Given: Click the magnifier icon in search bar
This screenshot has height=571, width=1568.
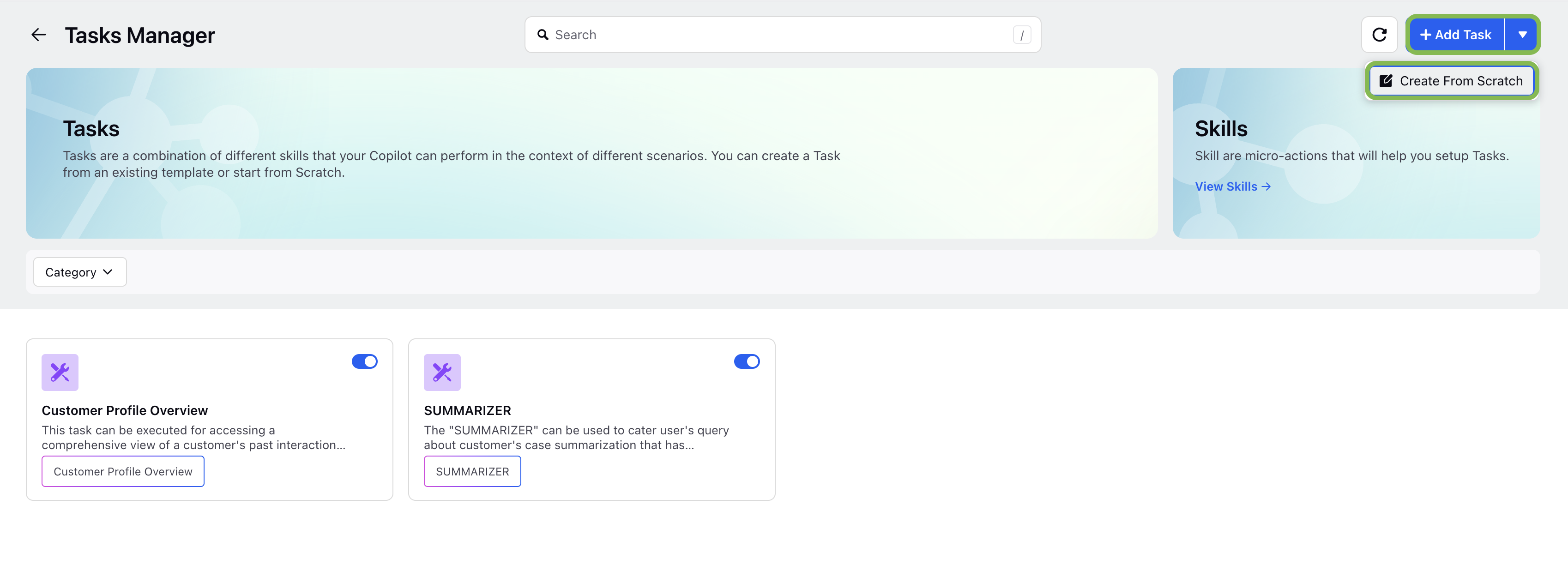Looking at the screenshot, I should tap(543, 35).
